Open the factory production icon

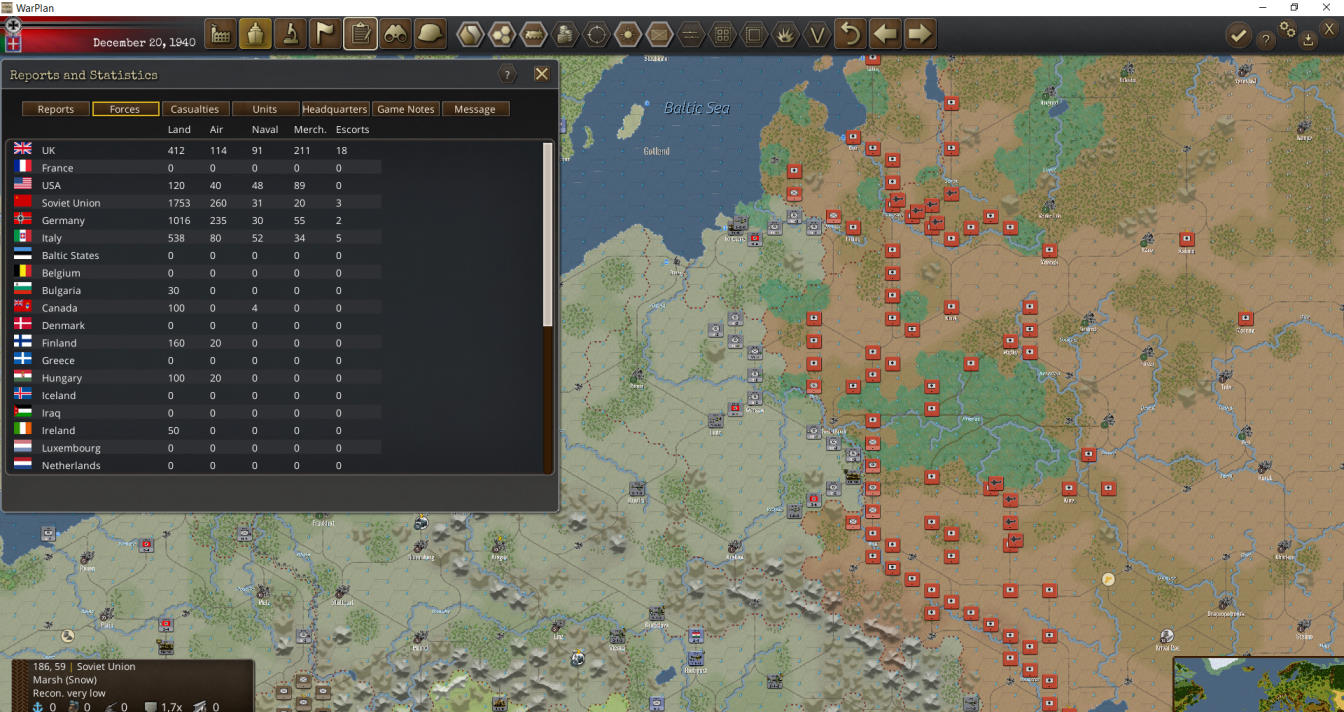221,34
